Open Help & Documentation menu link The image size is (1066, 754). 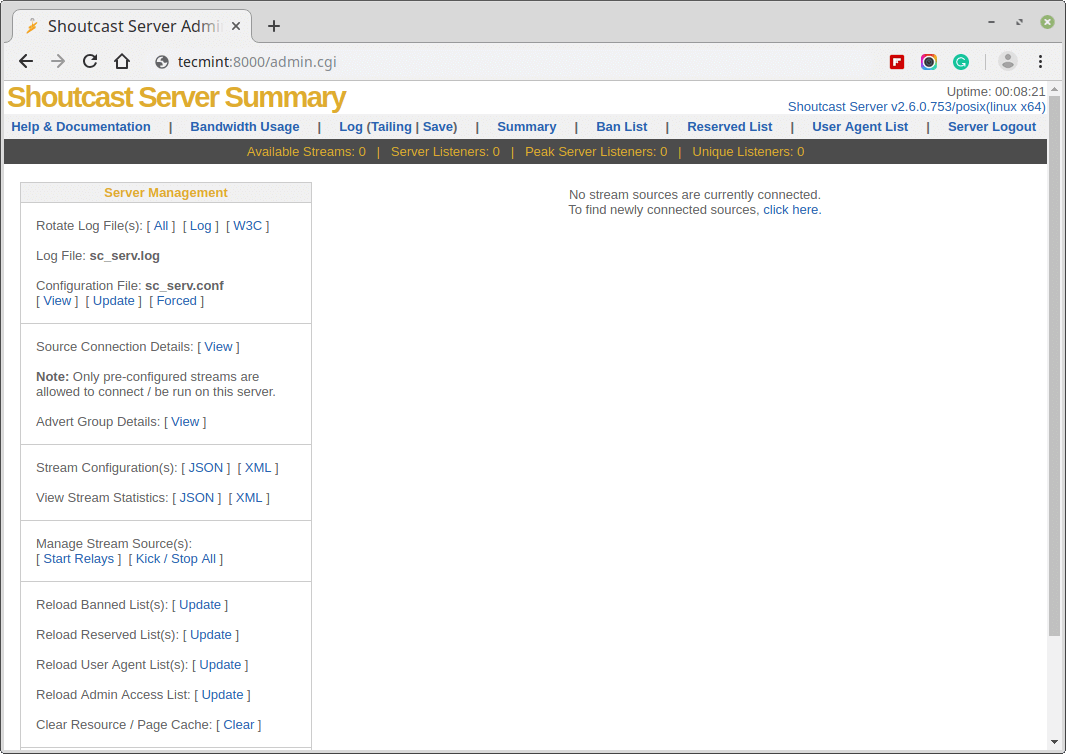coord(81,126)
